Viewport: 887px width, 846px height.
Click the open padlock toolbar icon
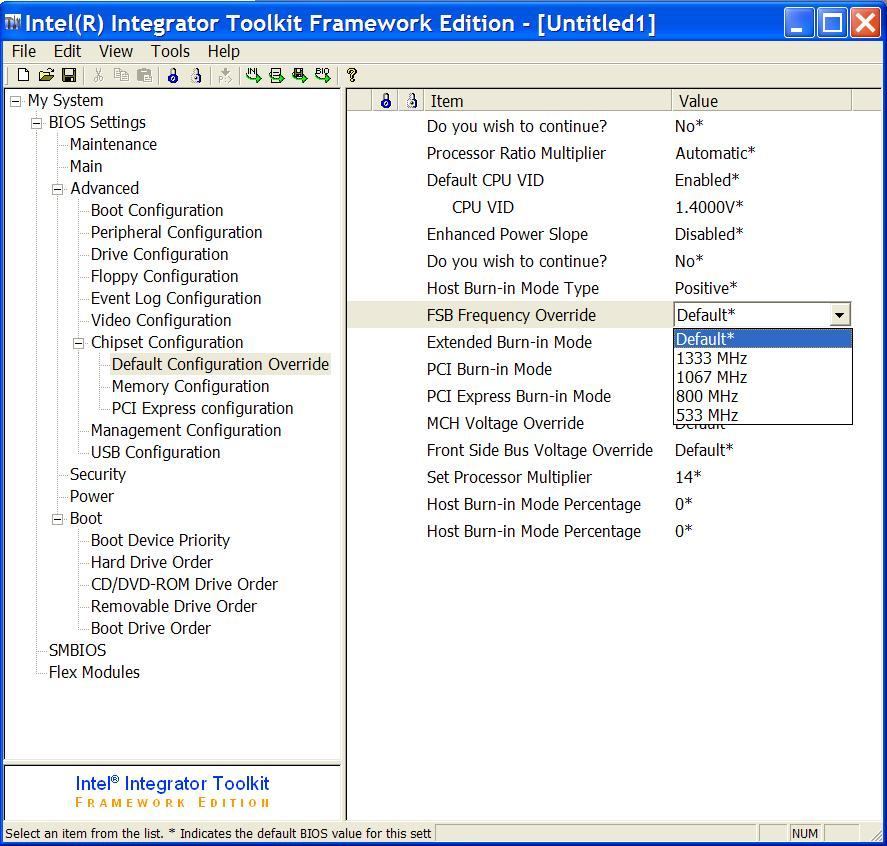(196, 75)
